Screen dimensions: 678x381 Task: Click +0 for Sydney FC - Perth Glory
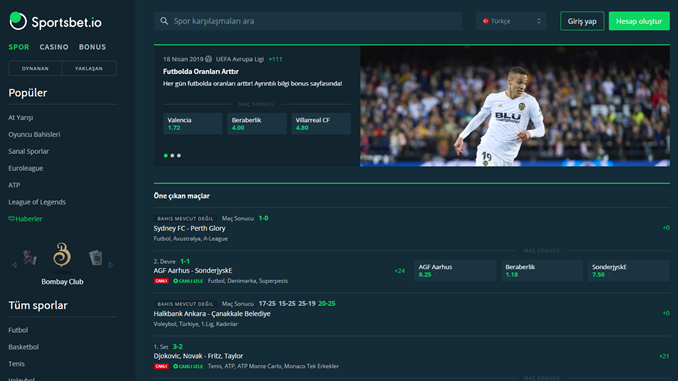[666, 227]
